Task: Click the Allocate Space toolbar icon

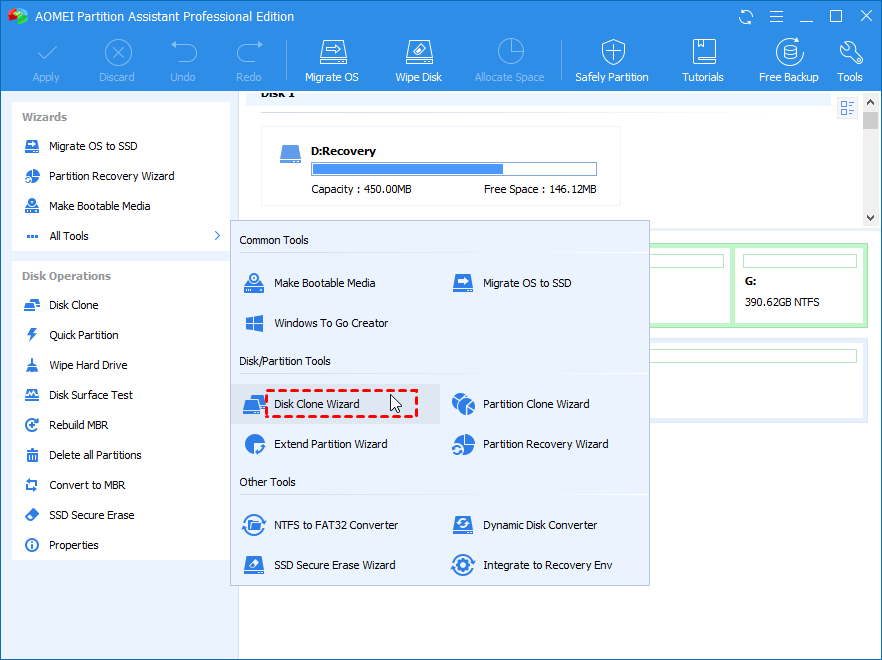Action: 510,52
